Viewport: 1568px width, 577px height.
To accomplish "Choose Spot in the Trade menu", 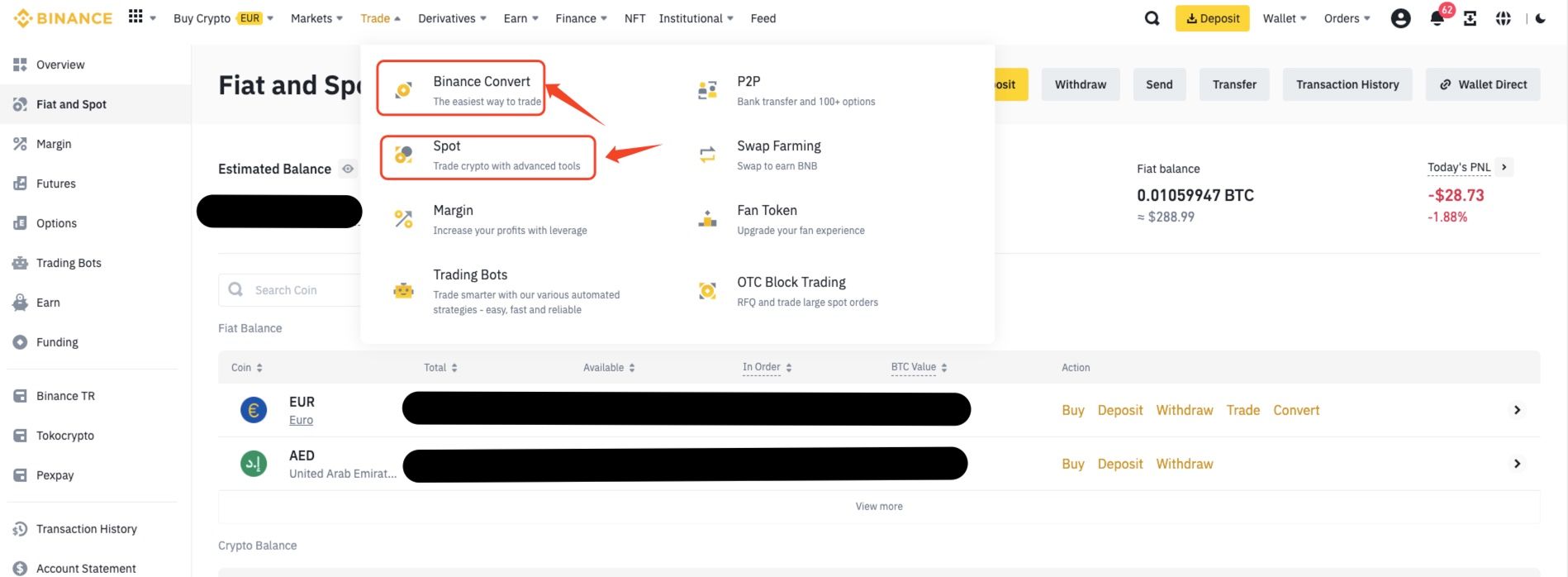I will click(487, 155).
